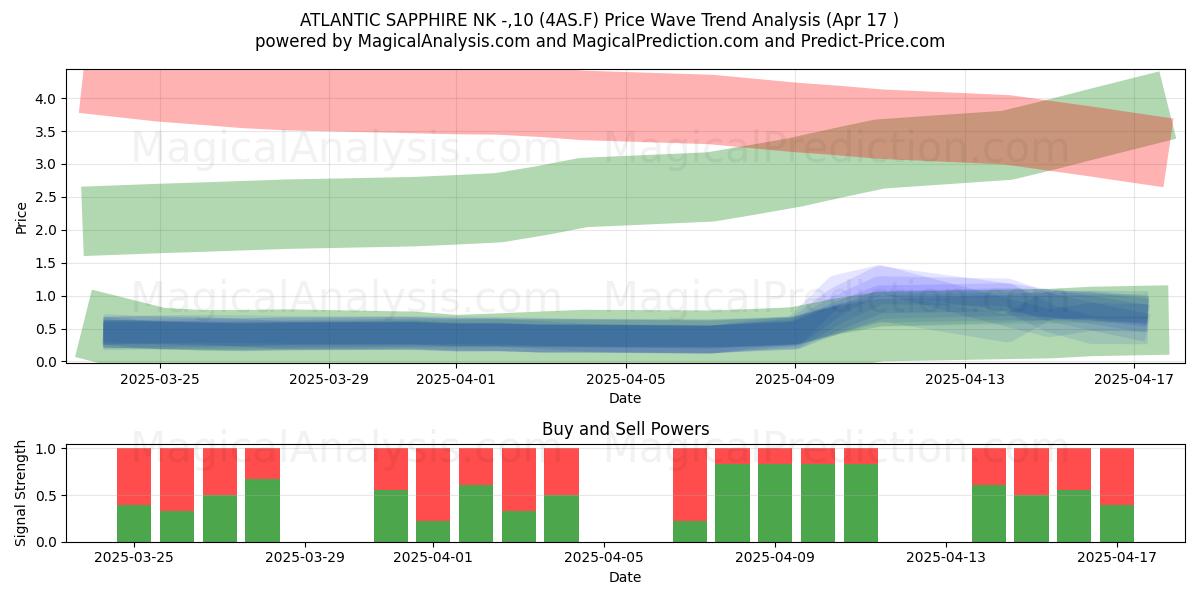
Task: Click the 'Price' y-axis label
Action: coord(22,216)
